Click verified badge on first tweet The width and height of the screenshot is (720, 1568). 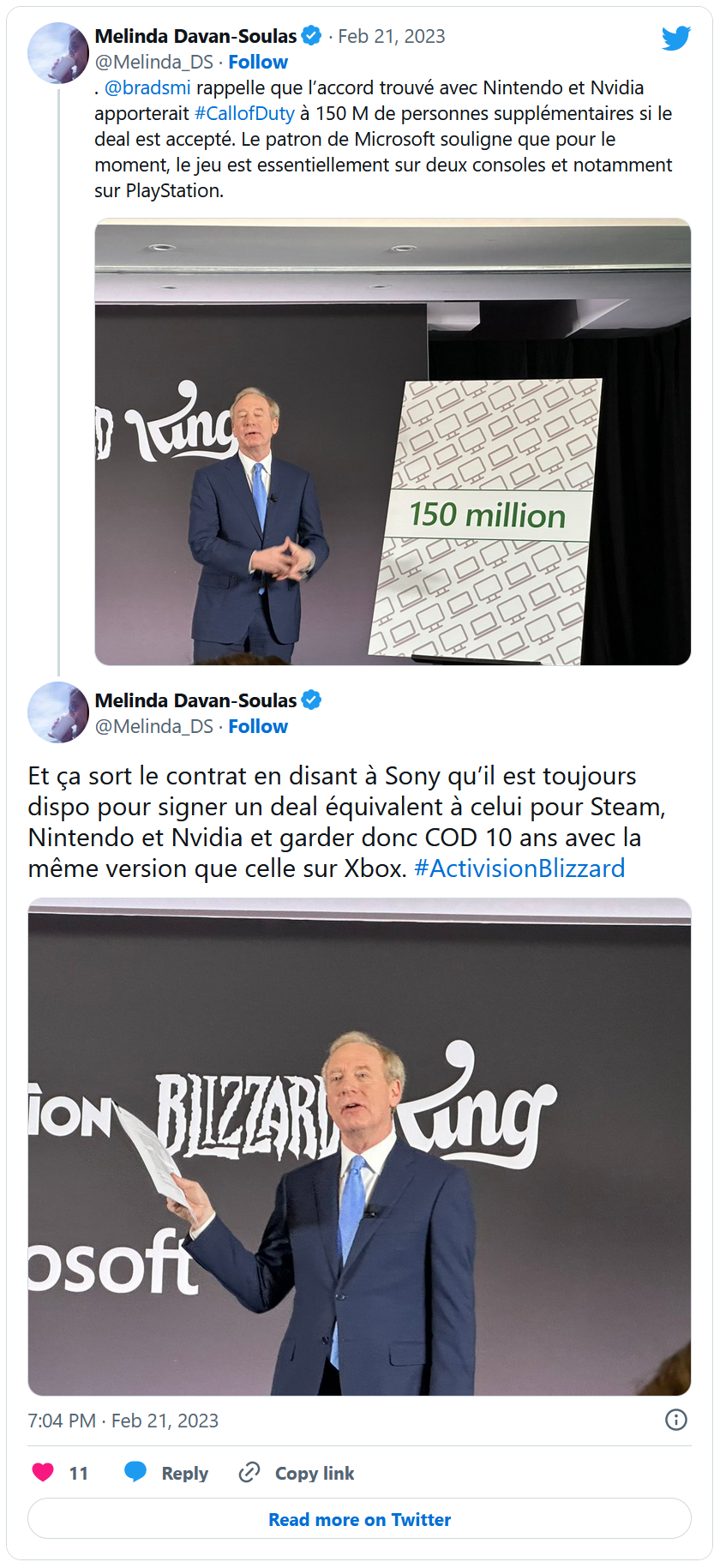(x=311, y=36)
